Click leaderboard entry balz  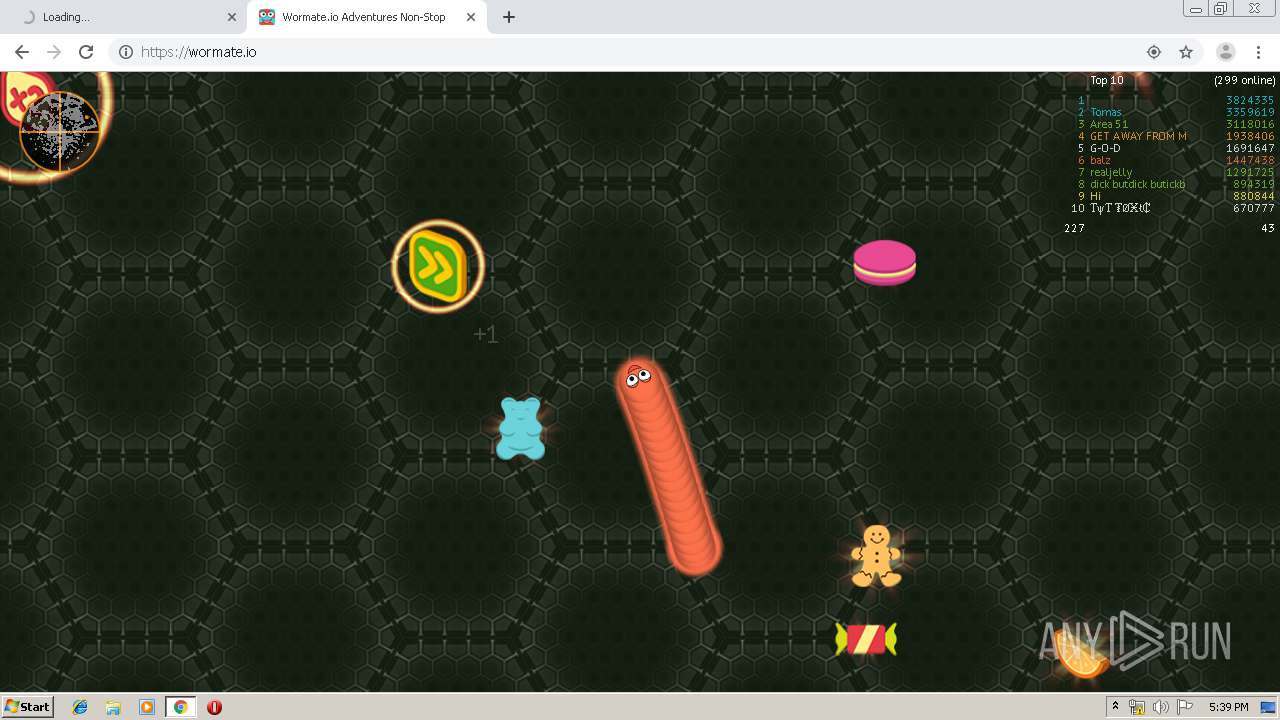coord(1100,160)
